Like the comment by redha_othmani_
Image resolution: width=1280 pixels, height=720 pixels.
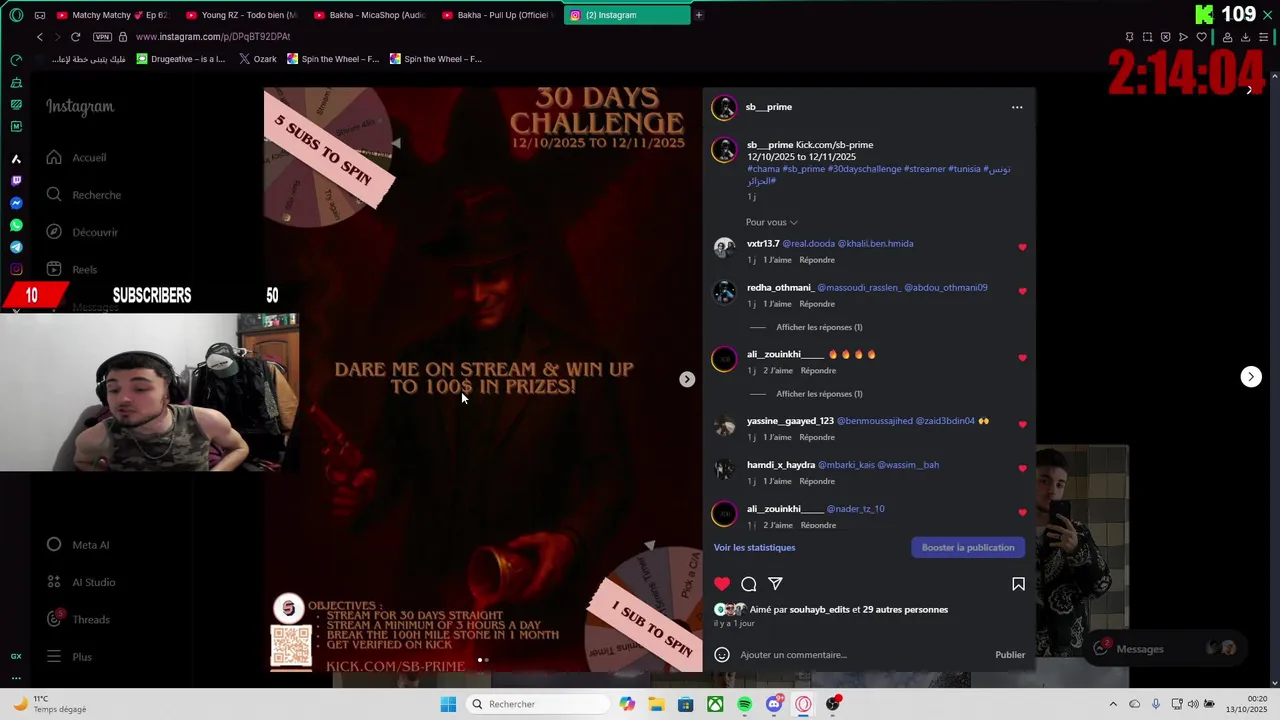pyautogui.click(x=1022, y=291)
